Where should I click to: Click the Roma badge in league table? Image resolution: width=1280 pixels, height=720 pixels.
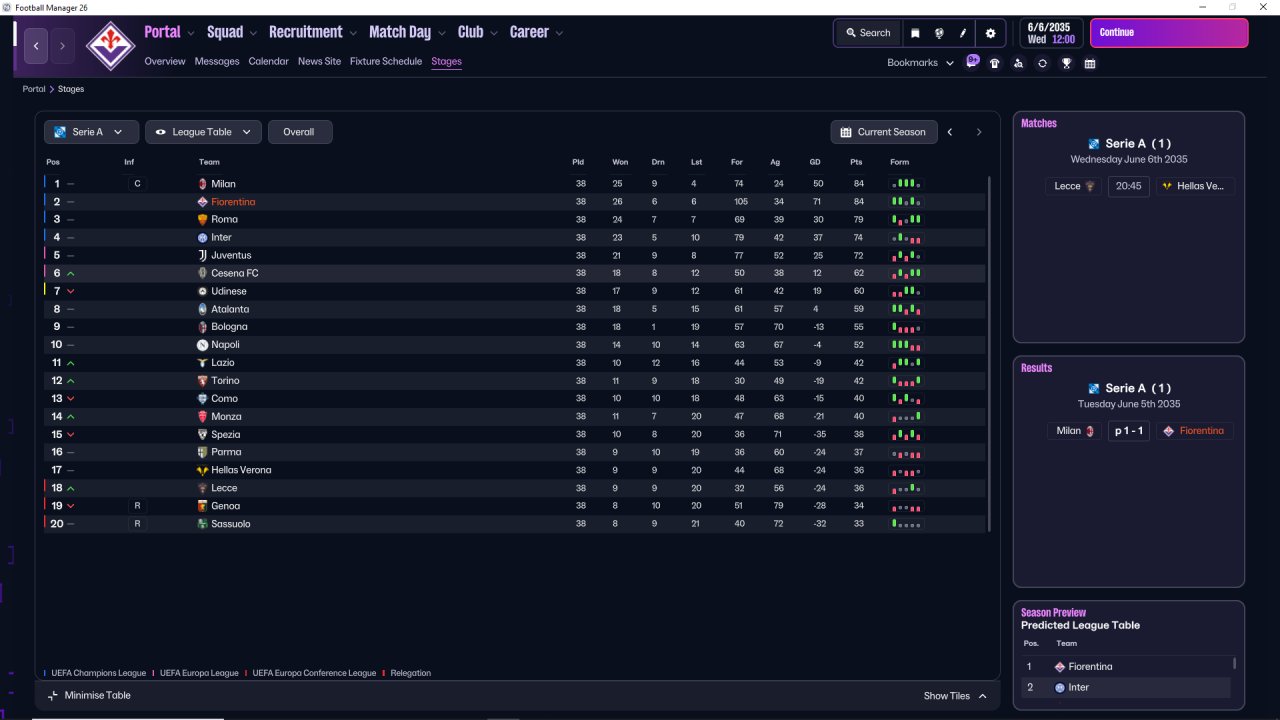click(202, 220)
